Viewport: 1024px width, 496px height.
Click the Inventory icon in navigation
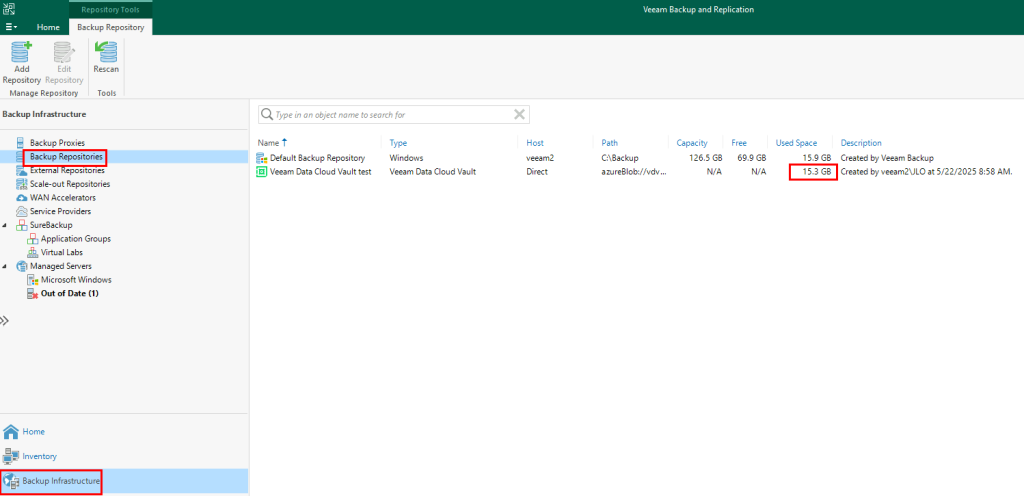pos(10,456)
